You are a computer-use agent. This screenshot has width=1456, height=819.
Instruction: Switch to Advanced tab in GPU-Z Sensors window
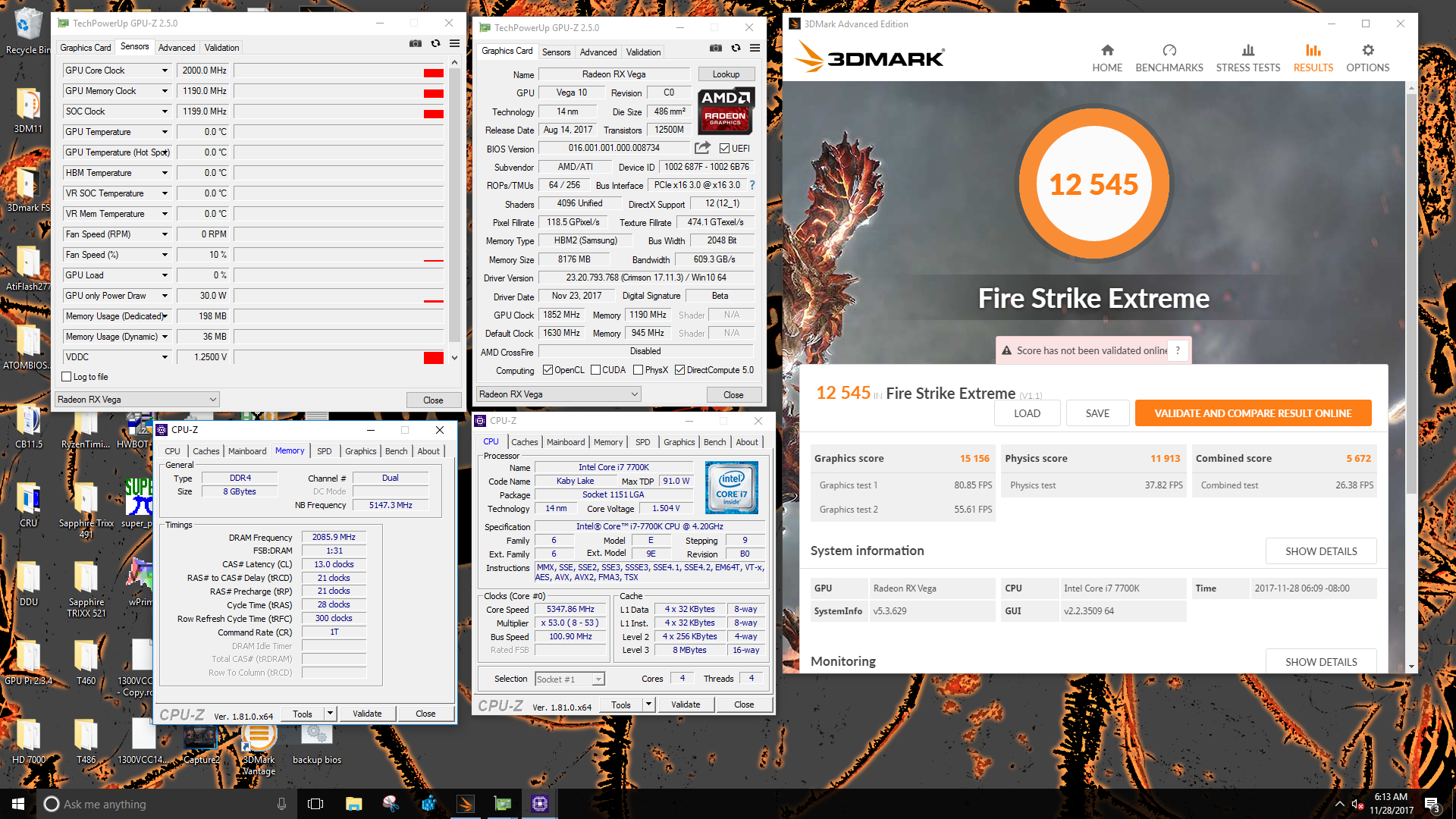(x=177, y=48)
